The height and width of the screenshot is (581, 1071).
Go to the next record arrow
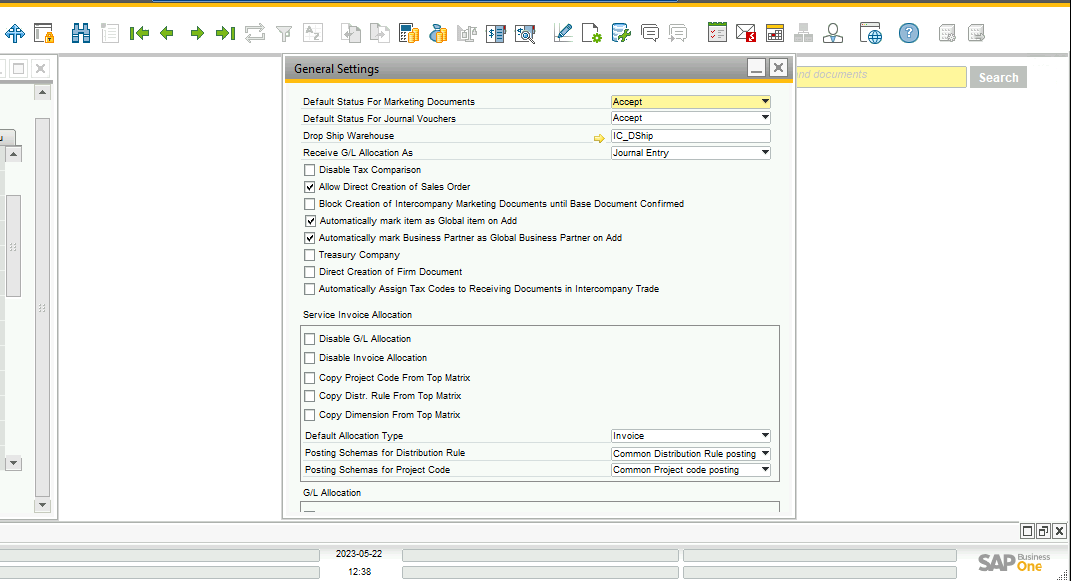tap(197, 33)
